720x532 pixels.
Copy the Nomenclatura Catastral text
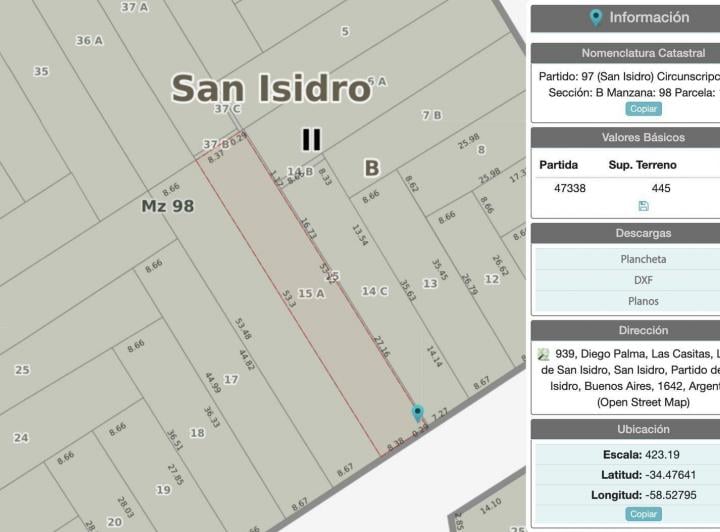click(x=643, y=109)
